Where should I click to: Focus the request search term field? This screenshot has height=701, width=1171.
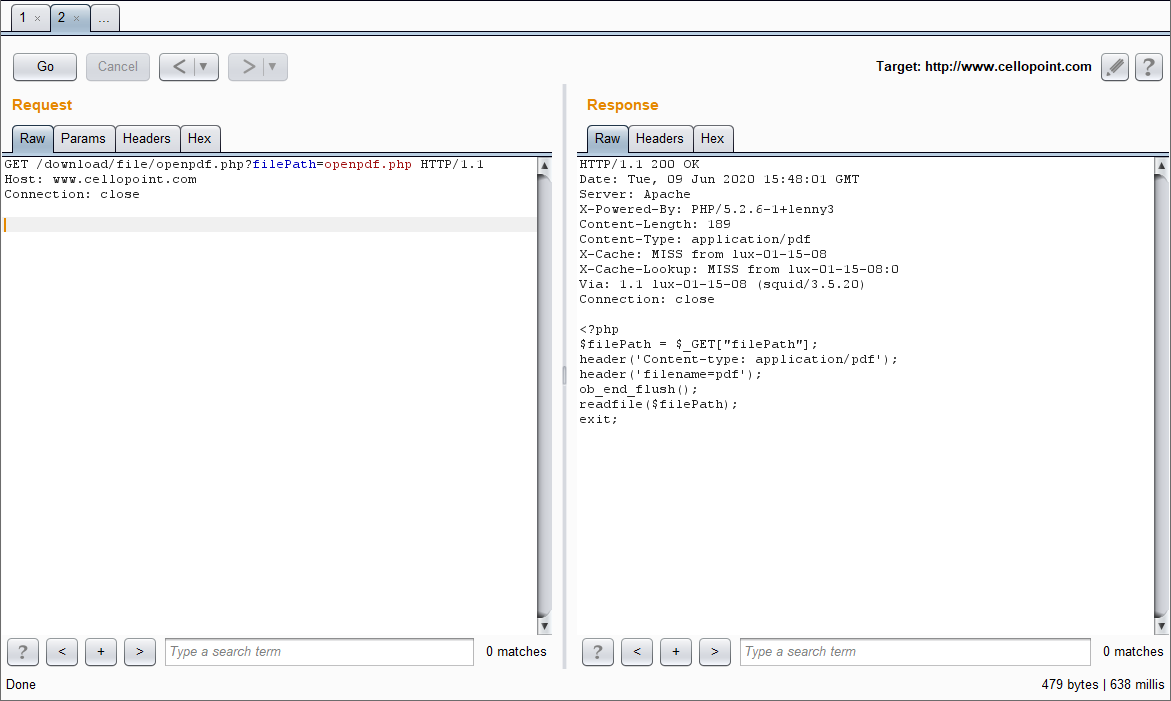point(320,652)
